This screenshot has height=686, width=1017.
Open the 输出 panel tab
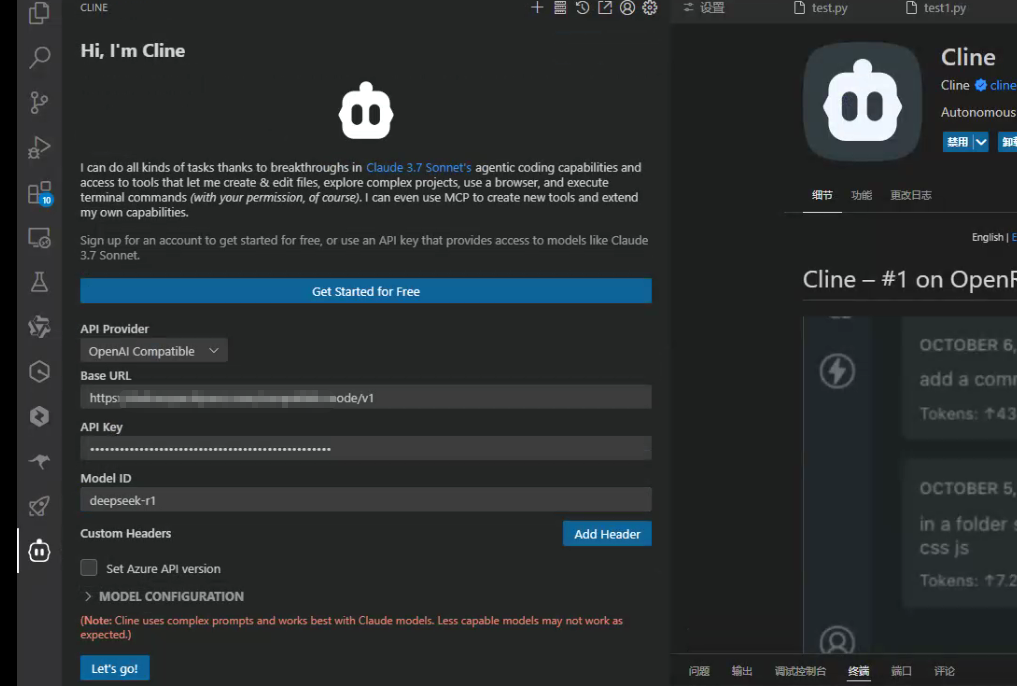click(742, 671)
